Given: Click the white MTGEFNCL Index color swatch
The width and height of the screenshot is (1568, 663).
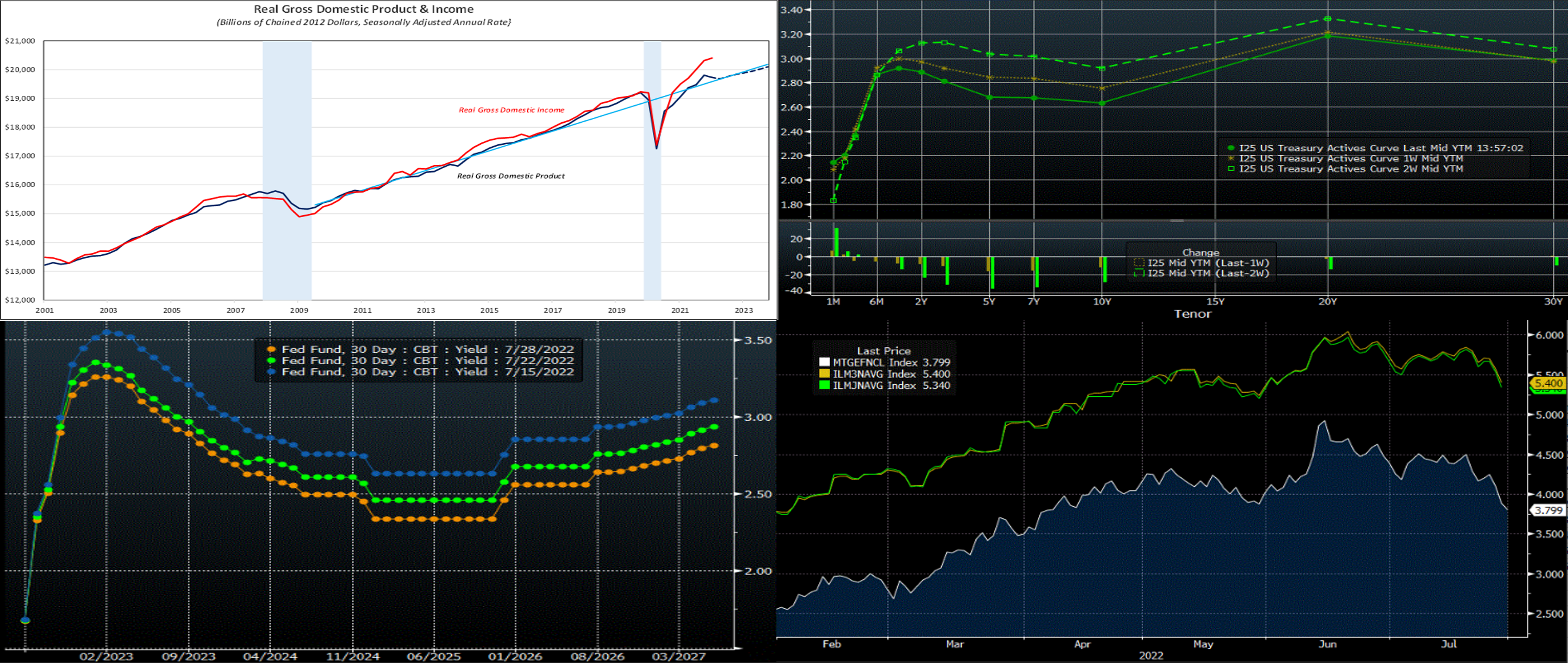Looking at the screenshot, I should pos(825,363).
